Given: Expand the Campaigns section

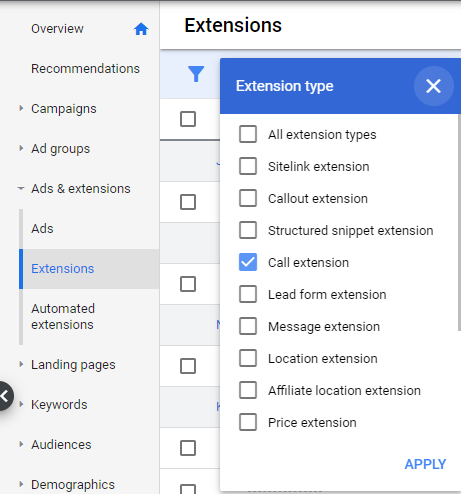Looking at the screenshot, I should [x=21, y=108].
